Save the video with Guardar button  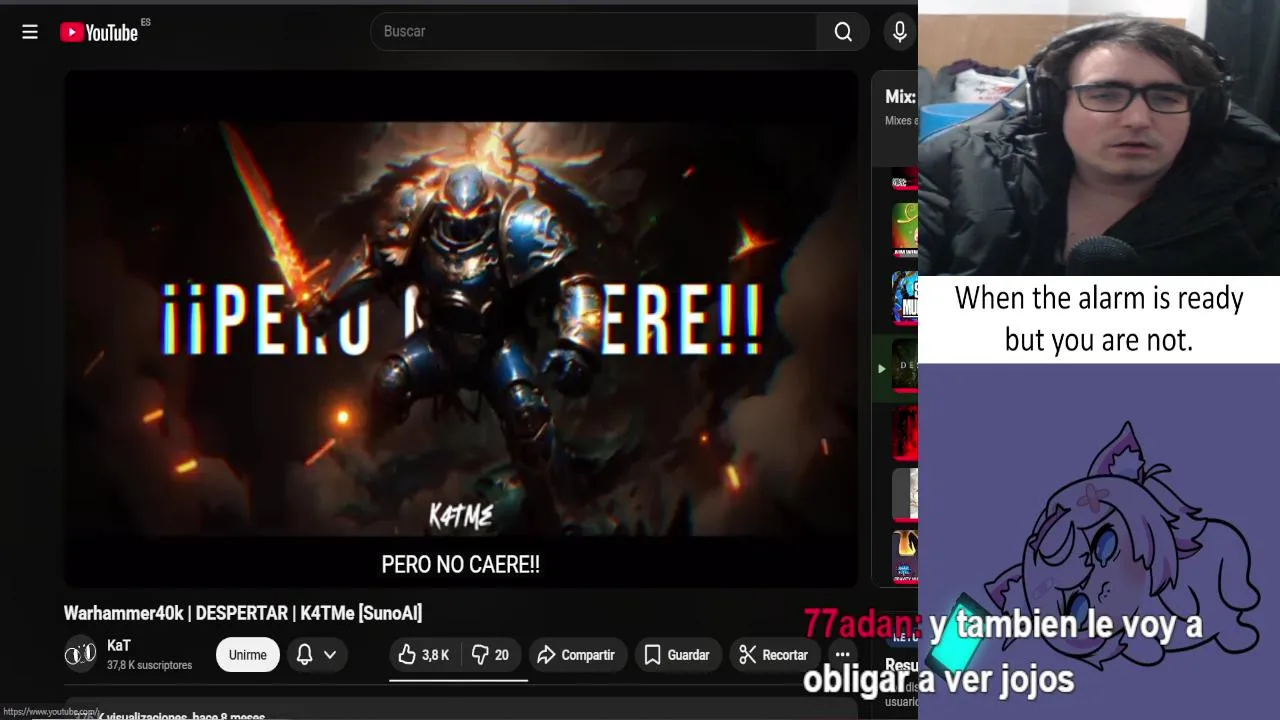pyautogui.click(x=678, y=655)
